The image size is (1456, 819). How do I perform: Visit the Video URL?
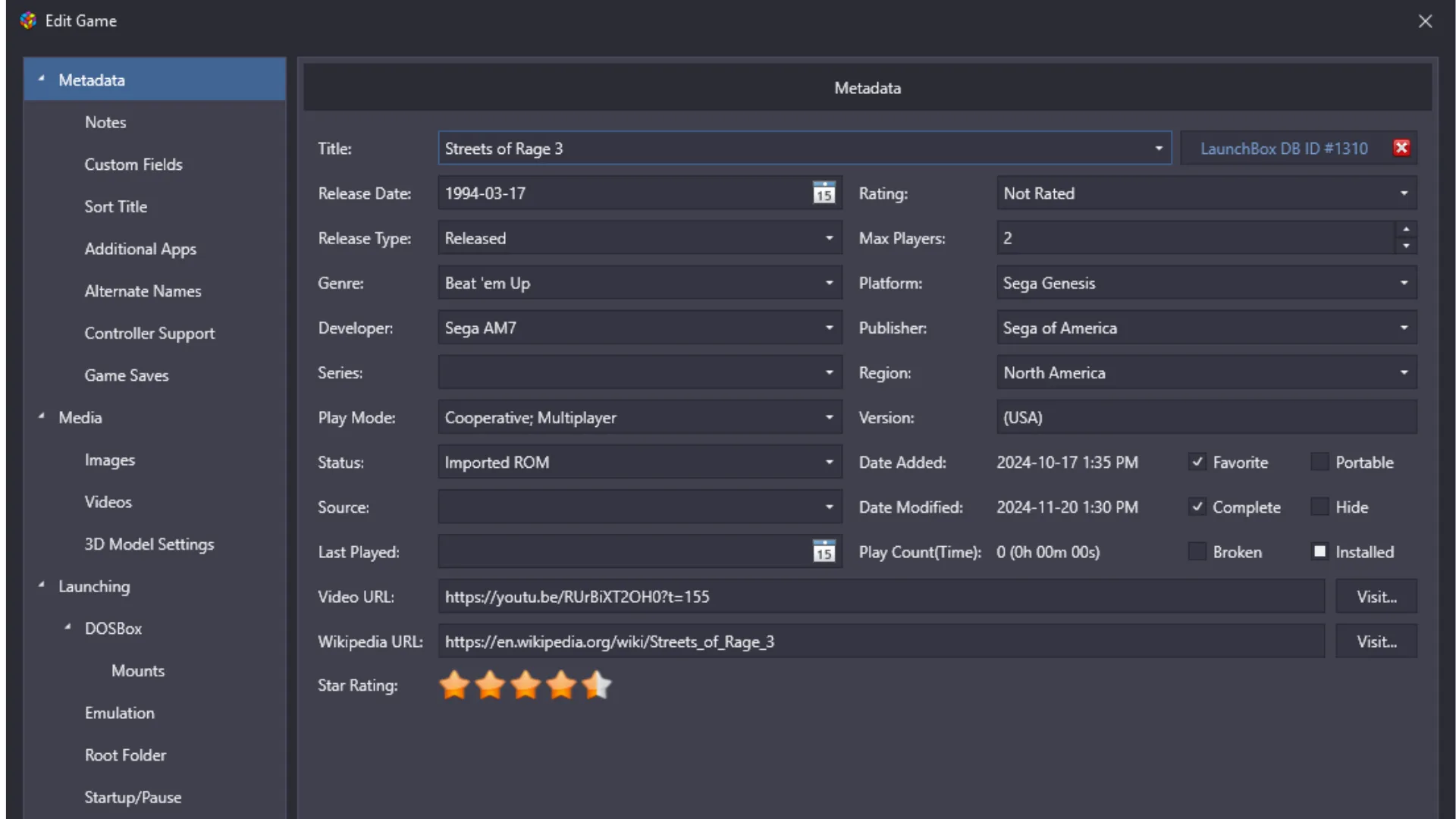pyautogui.click(x=1376, y=596)
